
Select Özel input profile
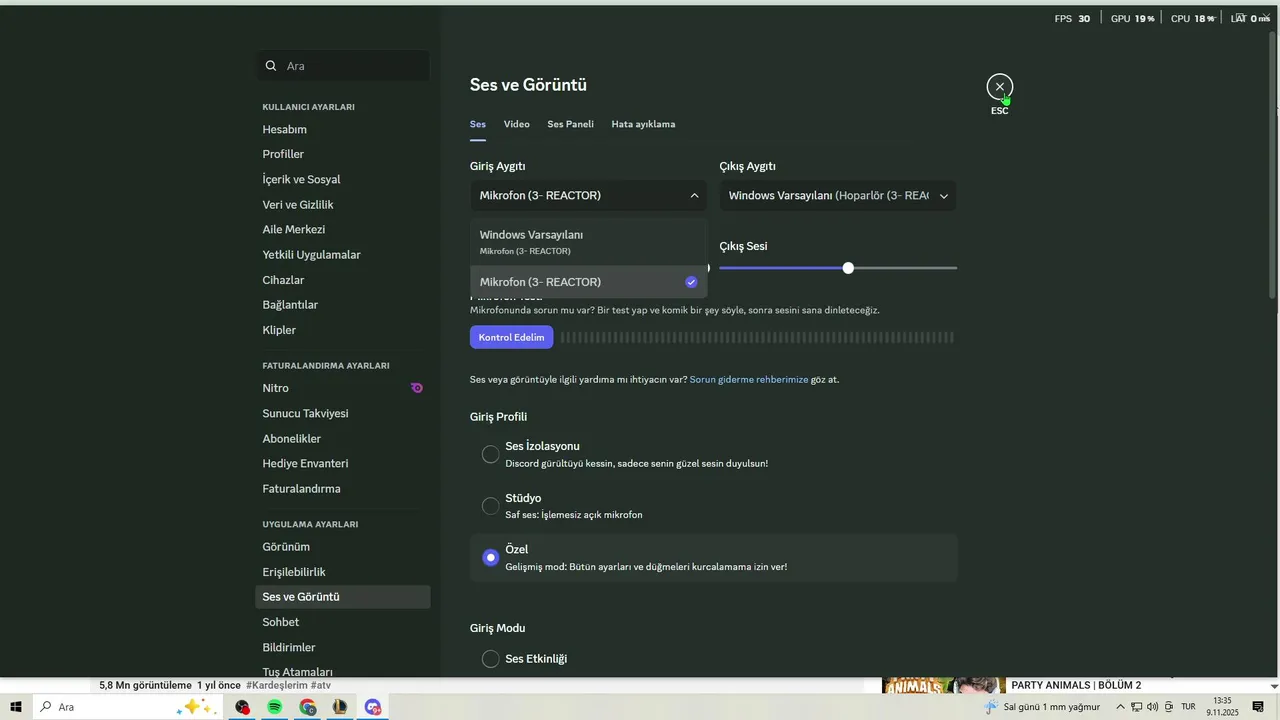pos(490,557)
